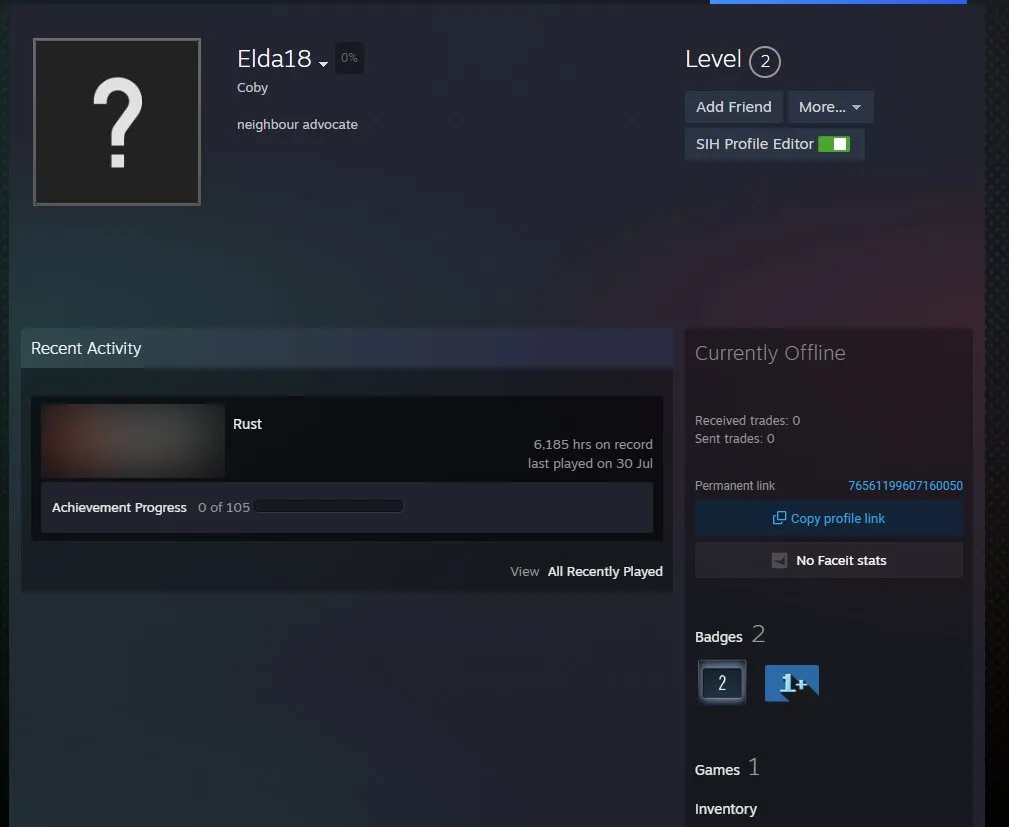Viewport: 1009px width, 827px height.
Task: Click the neighbour advocate profile summary text
Action: pos(297,125)
